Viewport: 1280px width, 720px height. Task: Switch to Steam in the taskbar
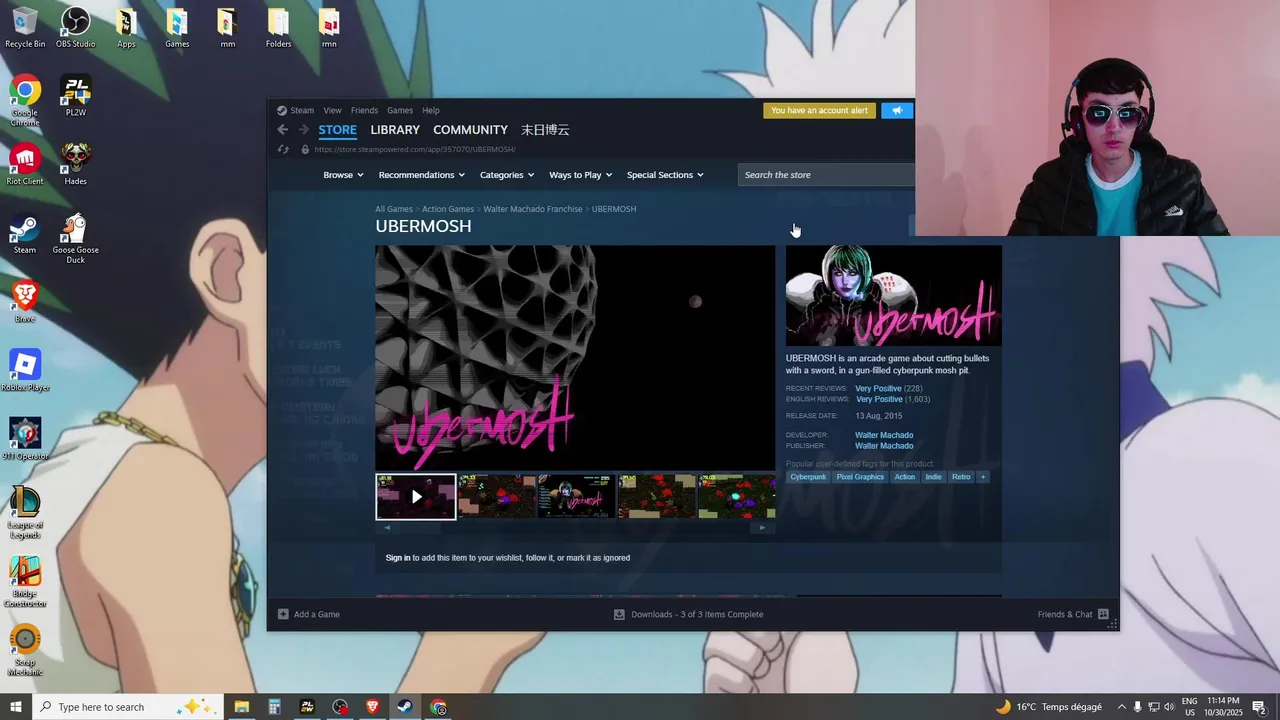tap(405, 707)
